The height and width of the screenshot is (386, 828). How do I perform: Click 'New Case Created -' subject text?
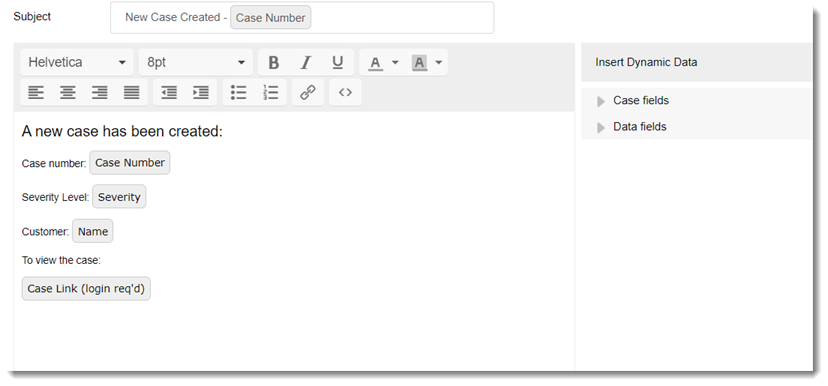(176, 17)
